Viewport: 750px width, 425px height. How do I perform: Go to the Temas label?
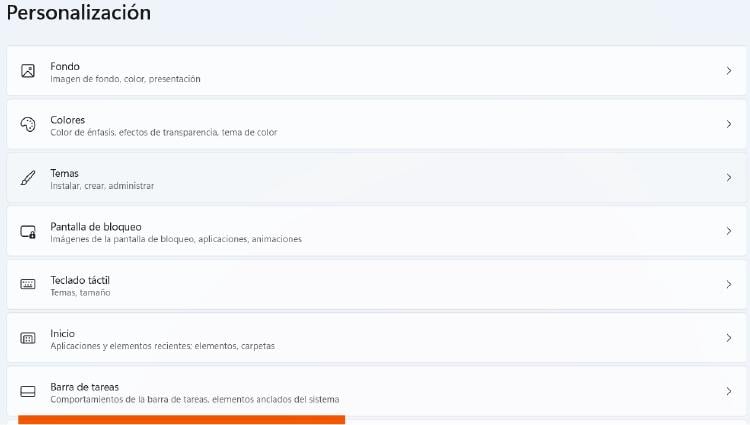point(65,173)
